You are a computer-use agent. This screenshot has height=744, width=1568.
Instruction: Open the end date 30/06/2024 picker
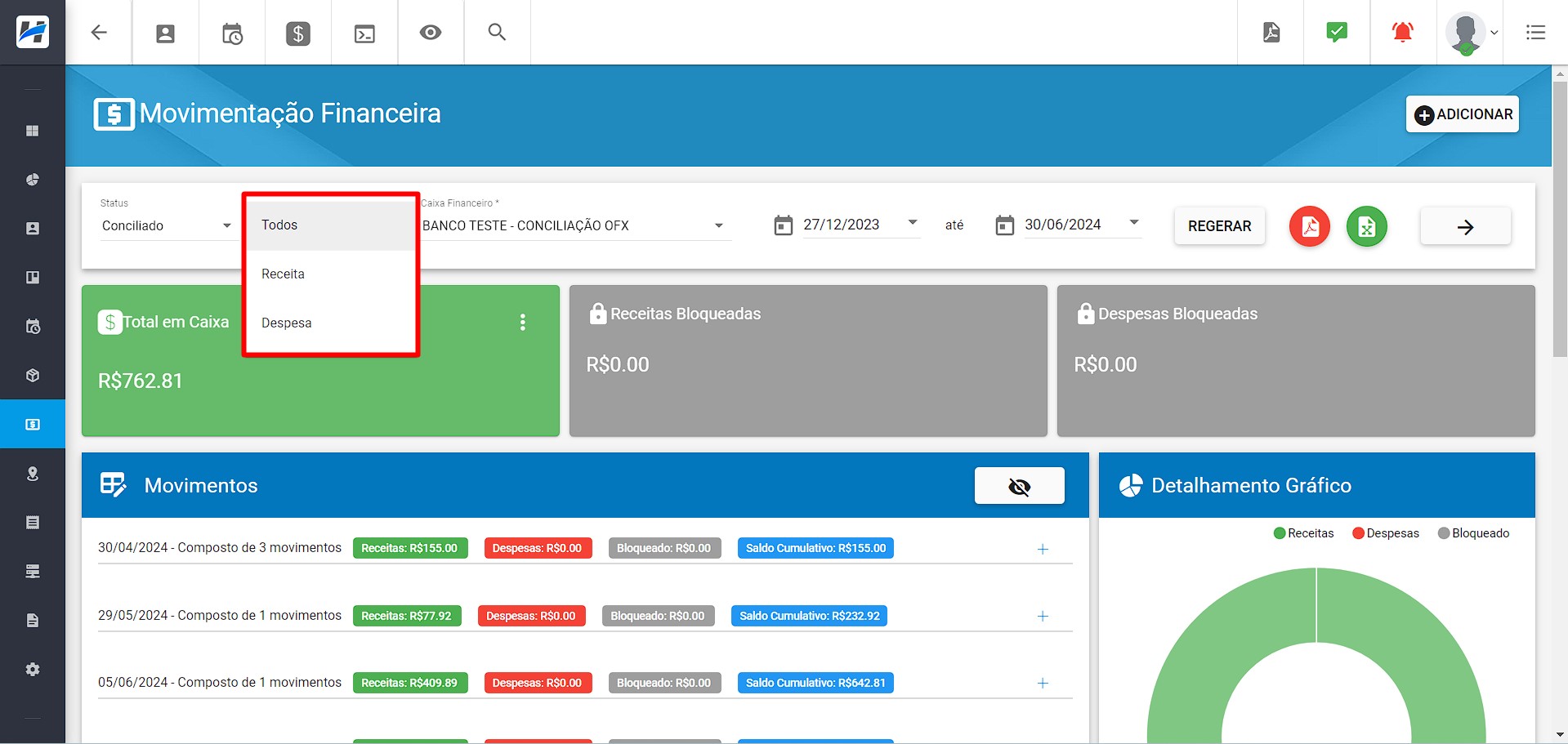tap(1083, 225)
